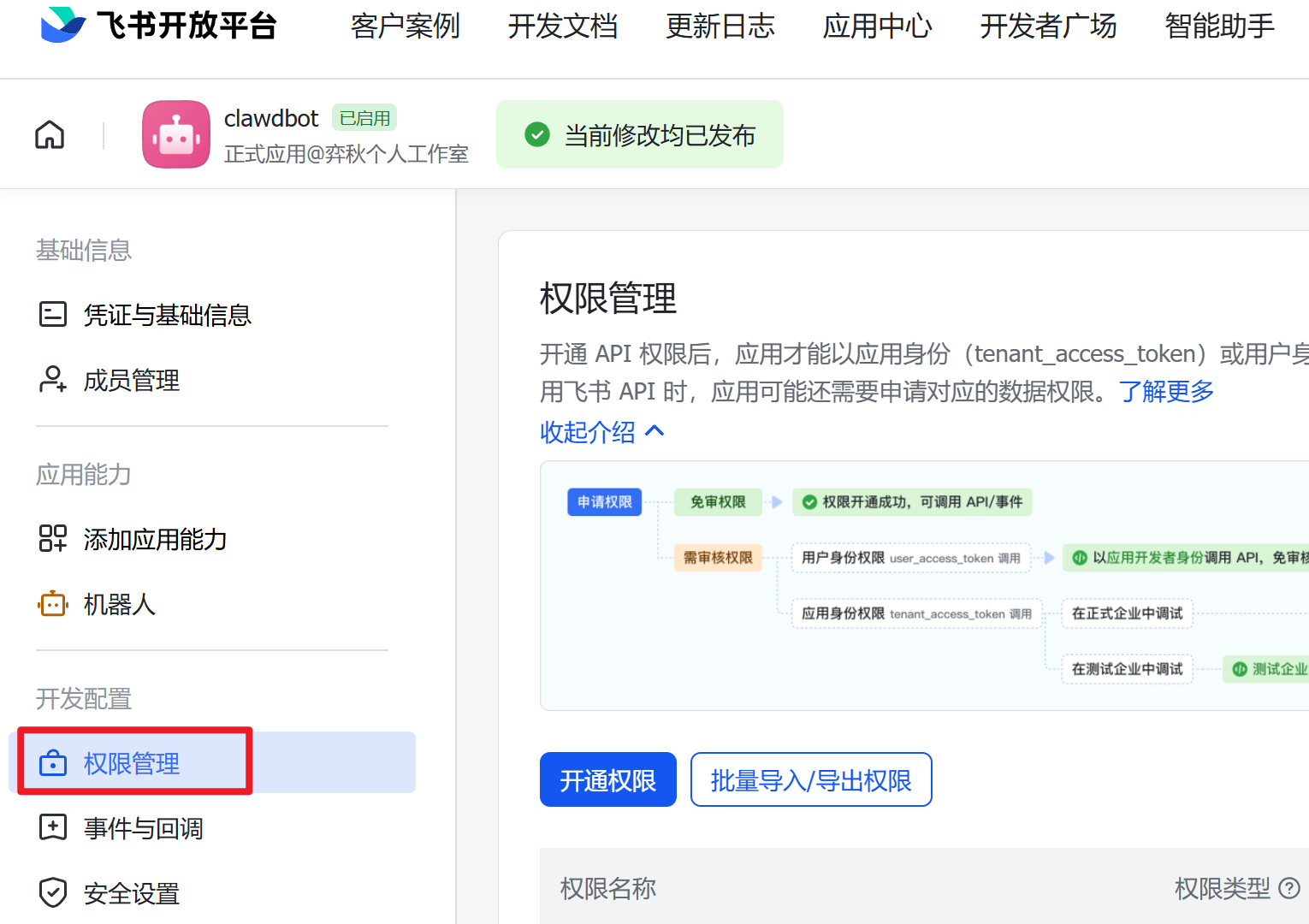The image size is (1309, 924).
Task: Switch to 应用中心 in the top nav
Action: point(877,27)
